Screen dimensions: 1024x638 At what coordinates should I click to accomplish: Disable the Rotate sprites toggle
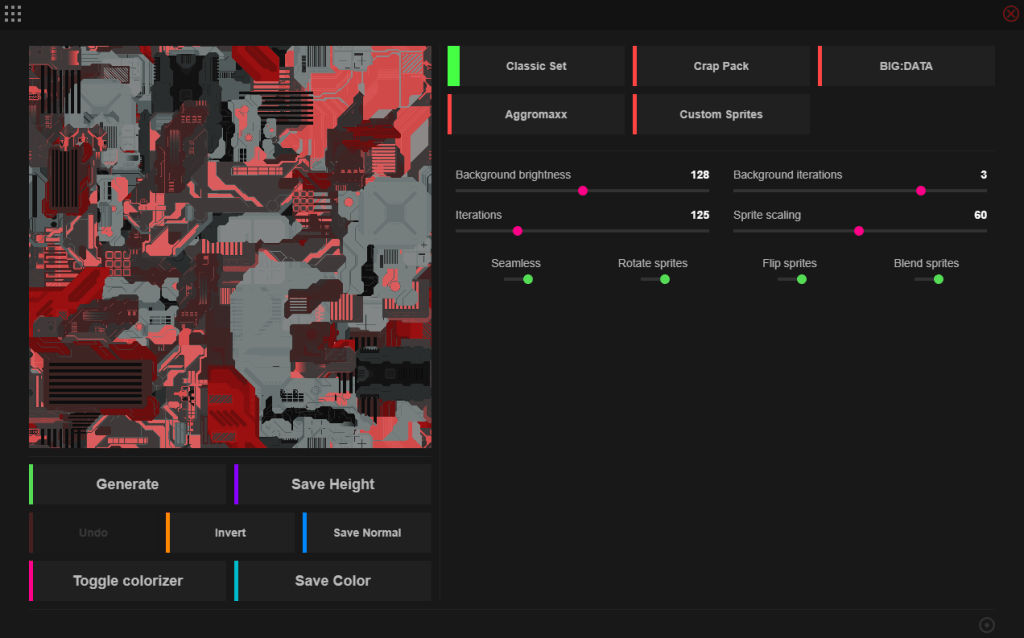pyautogui.click(x=657, y=280)
